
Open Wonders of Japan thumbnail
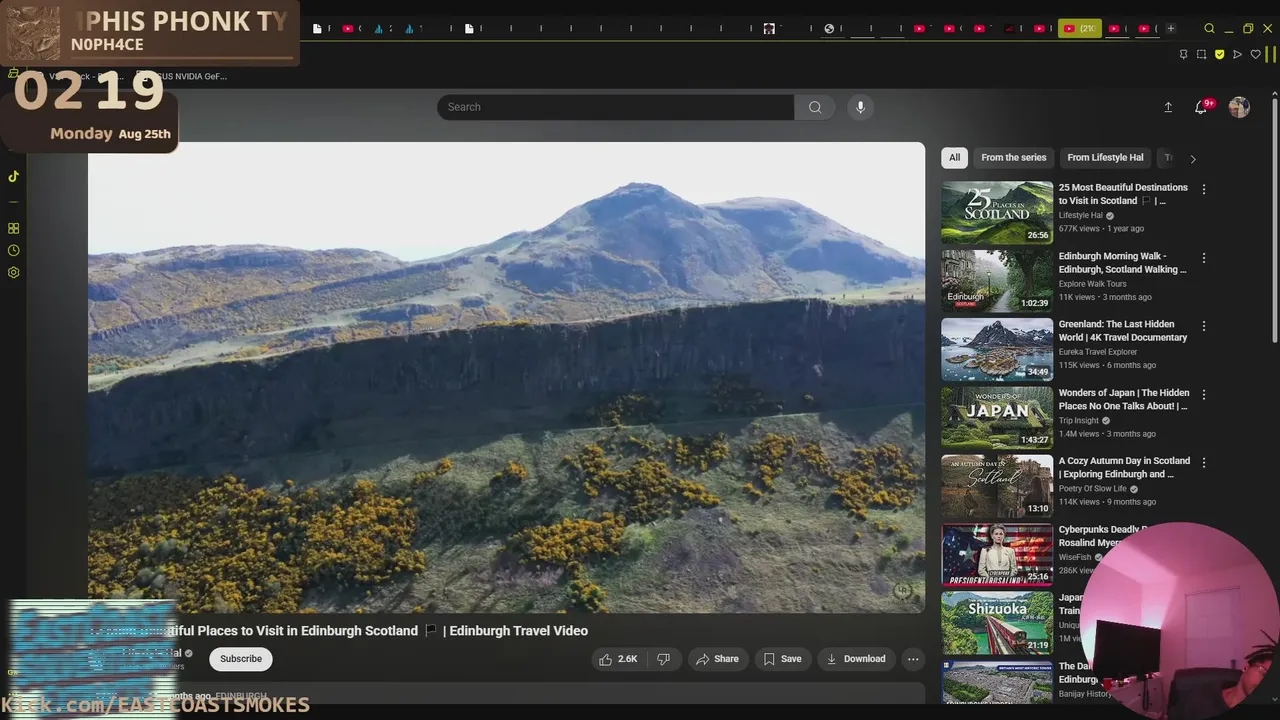coord(997,418)
